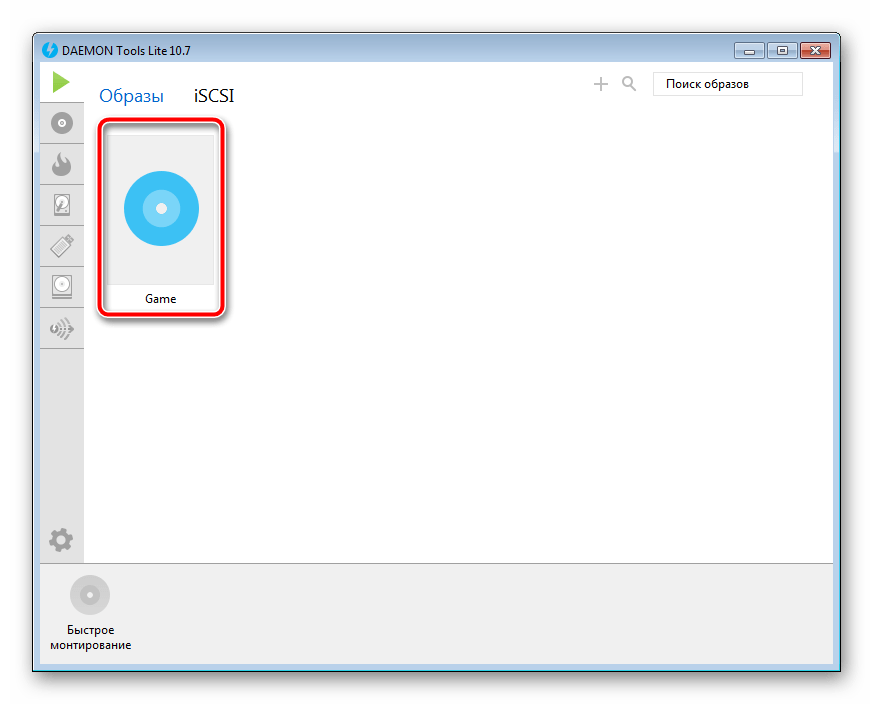
Task: Open settings with the gear icon
Action: pyautogui.click(x=61, y=540)
